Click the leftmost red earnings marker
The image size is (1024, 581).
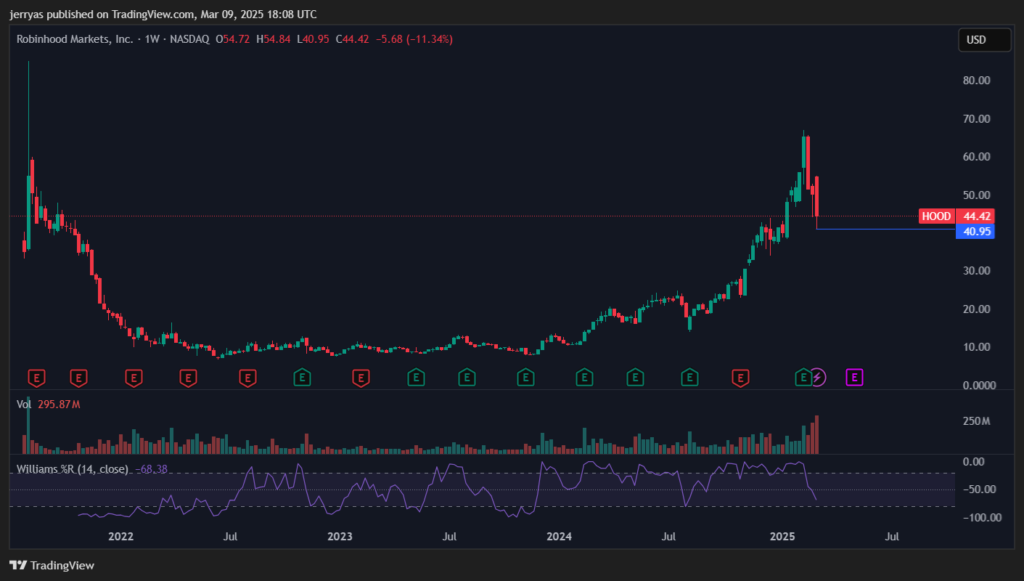point(37,377)
